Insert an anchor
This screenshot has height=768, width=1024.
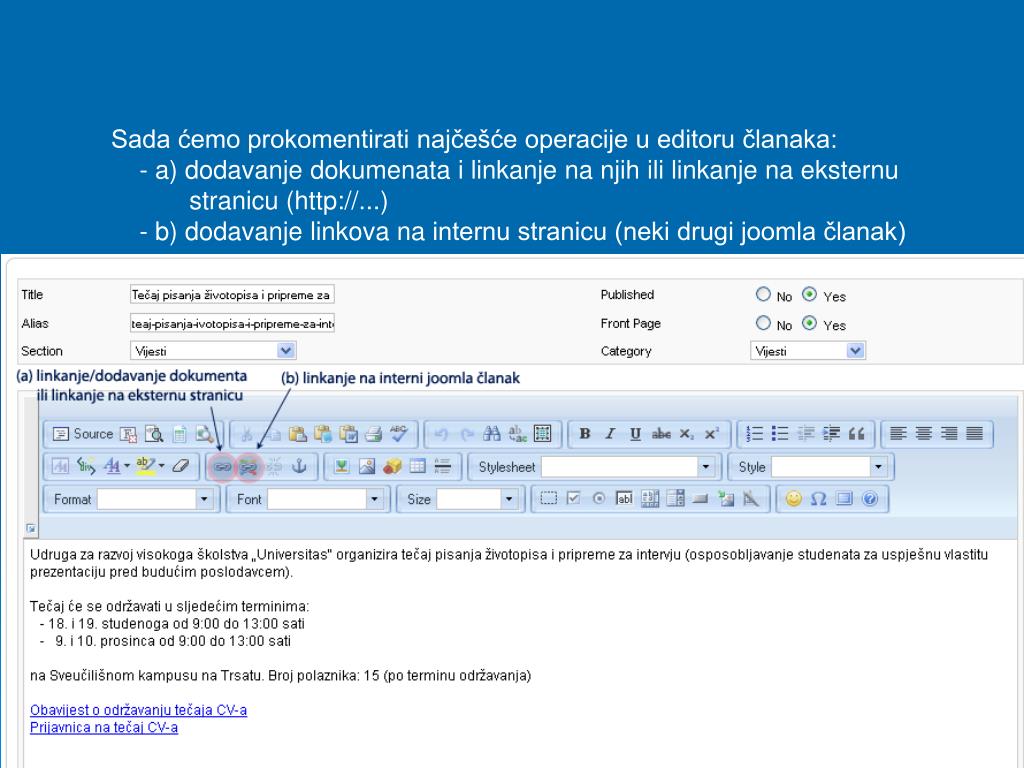click(298, 466)
